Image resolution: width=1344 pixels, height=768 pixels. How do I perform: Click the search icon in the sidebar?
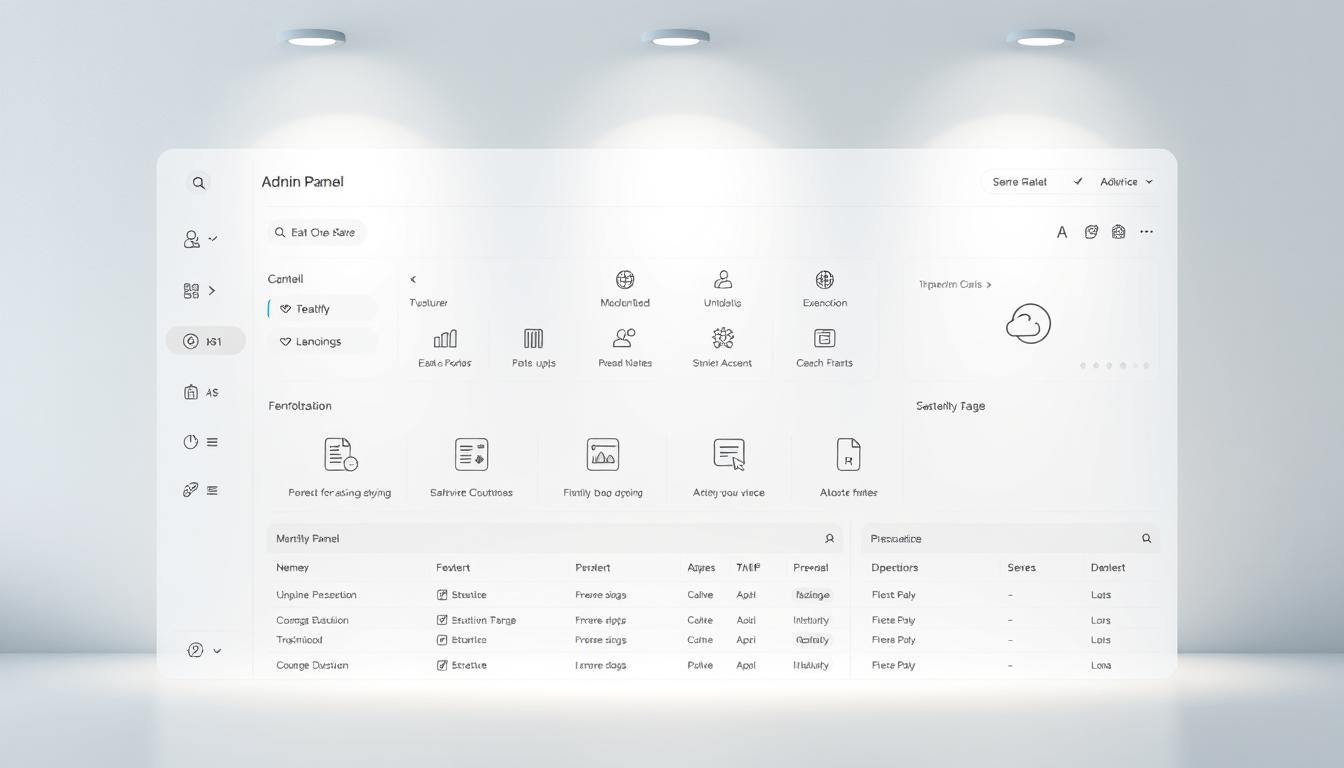click(199, 183)
